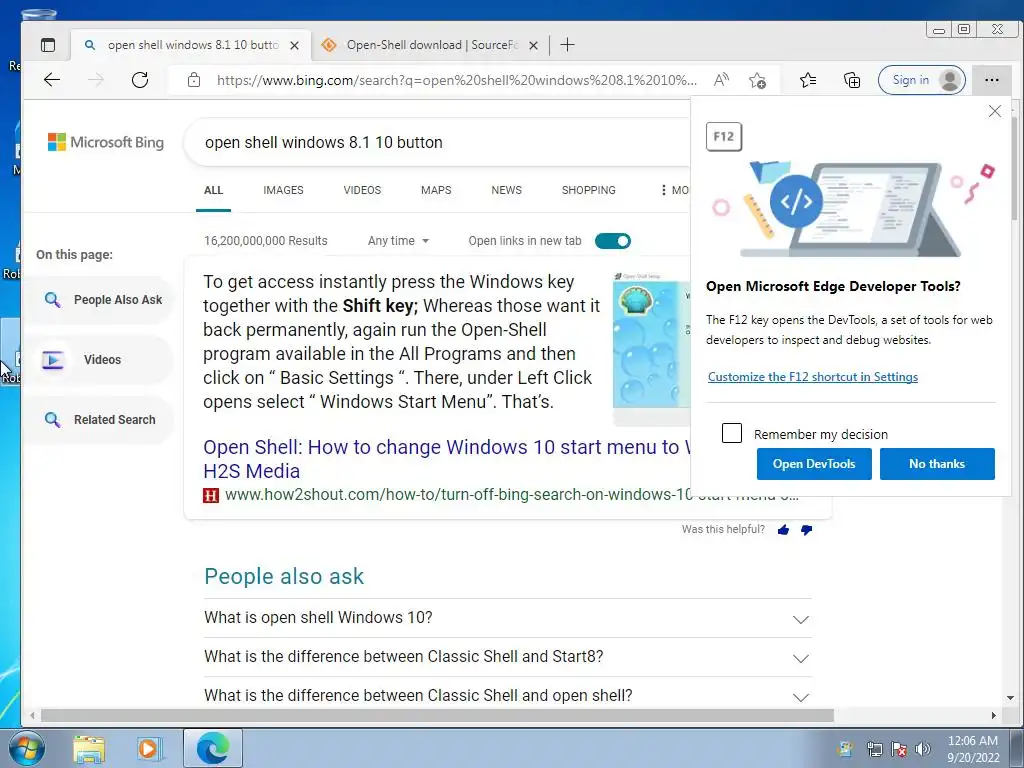This screenshot has height=768, width=1024.
Task: Jump to People Also Ask section
Action: point(99,300)
